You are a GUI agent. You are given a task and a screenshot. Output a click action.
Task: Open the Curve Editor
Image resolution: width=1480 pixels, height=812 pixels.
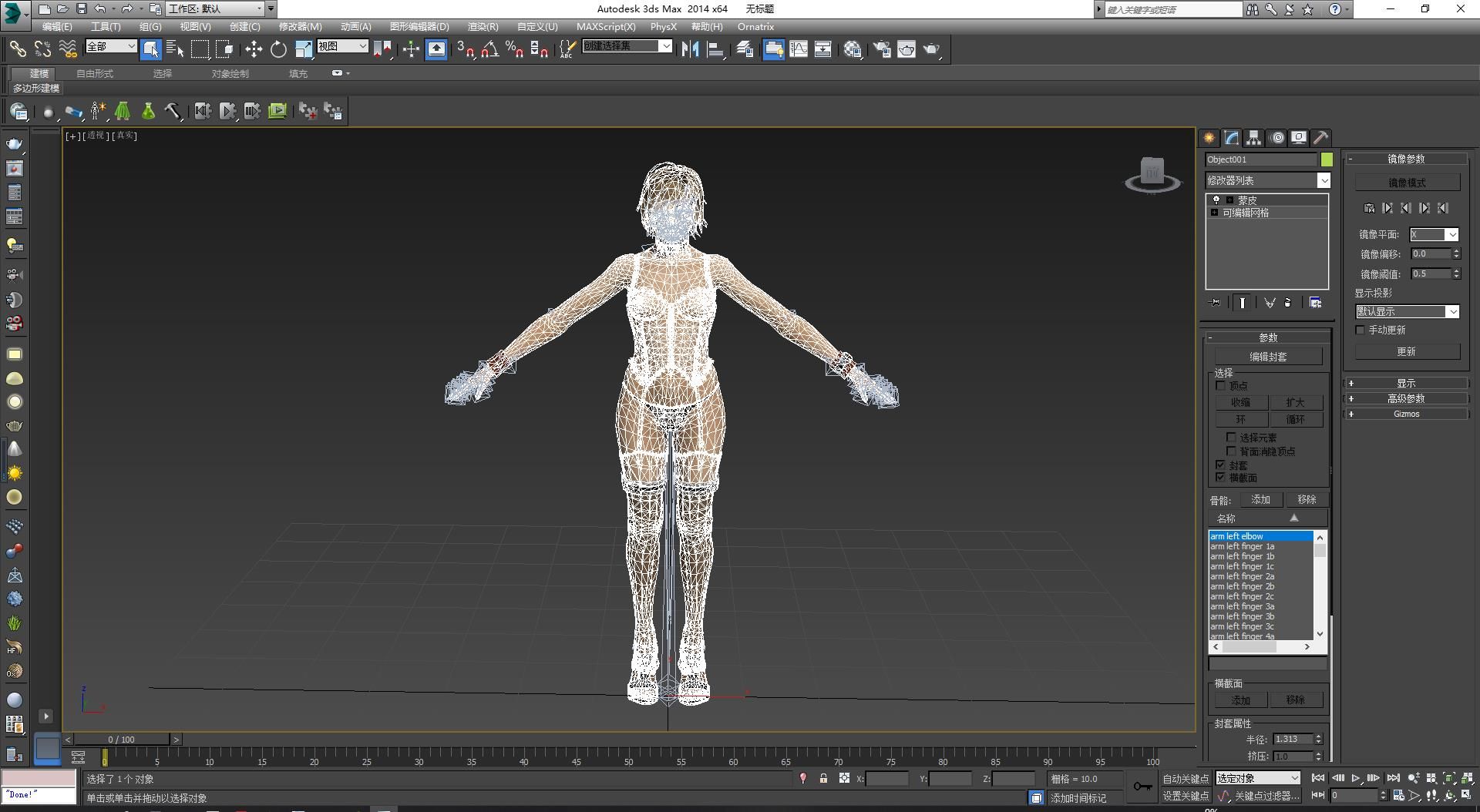[799, 49]
